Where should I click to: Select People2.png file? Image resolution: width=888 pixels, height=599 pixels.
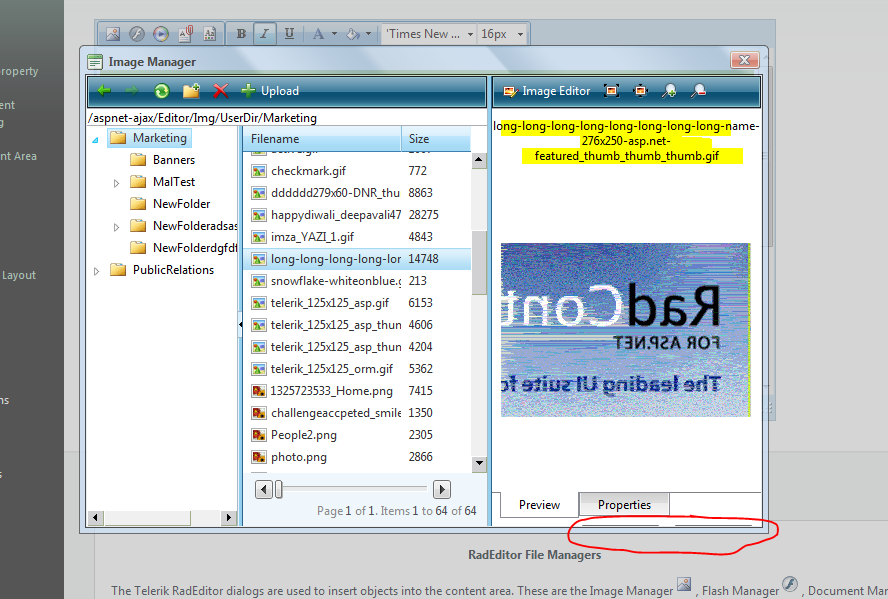pyautogui.click(x=357, y=435)
